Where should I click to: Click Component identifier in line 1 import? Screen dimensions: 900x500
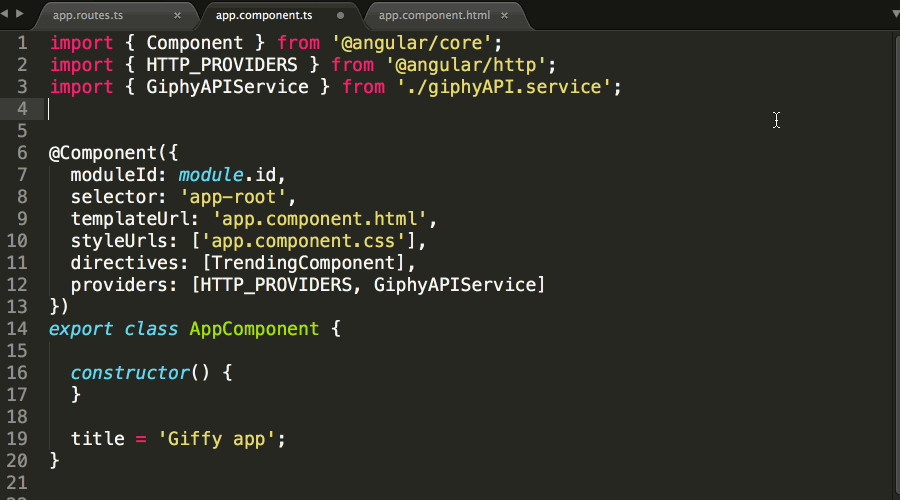pyautogui.click(x=195, y=43)
